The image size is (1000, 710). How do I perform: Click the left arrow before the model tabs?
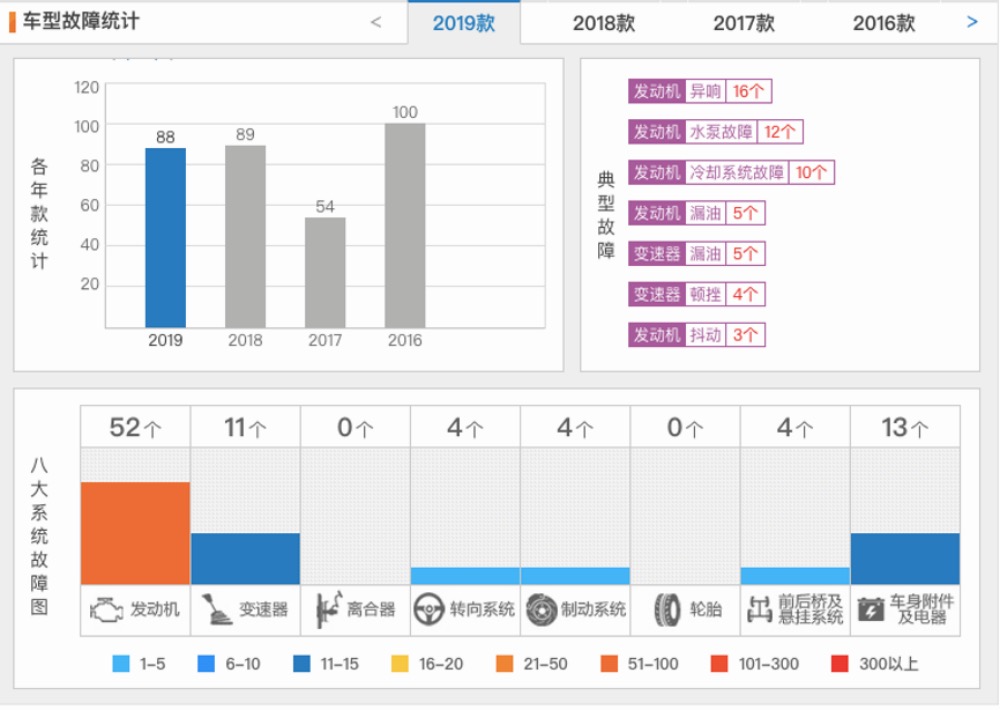(x=376, y=21)
